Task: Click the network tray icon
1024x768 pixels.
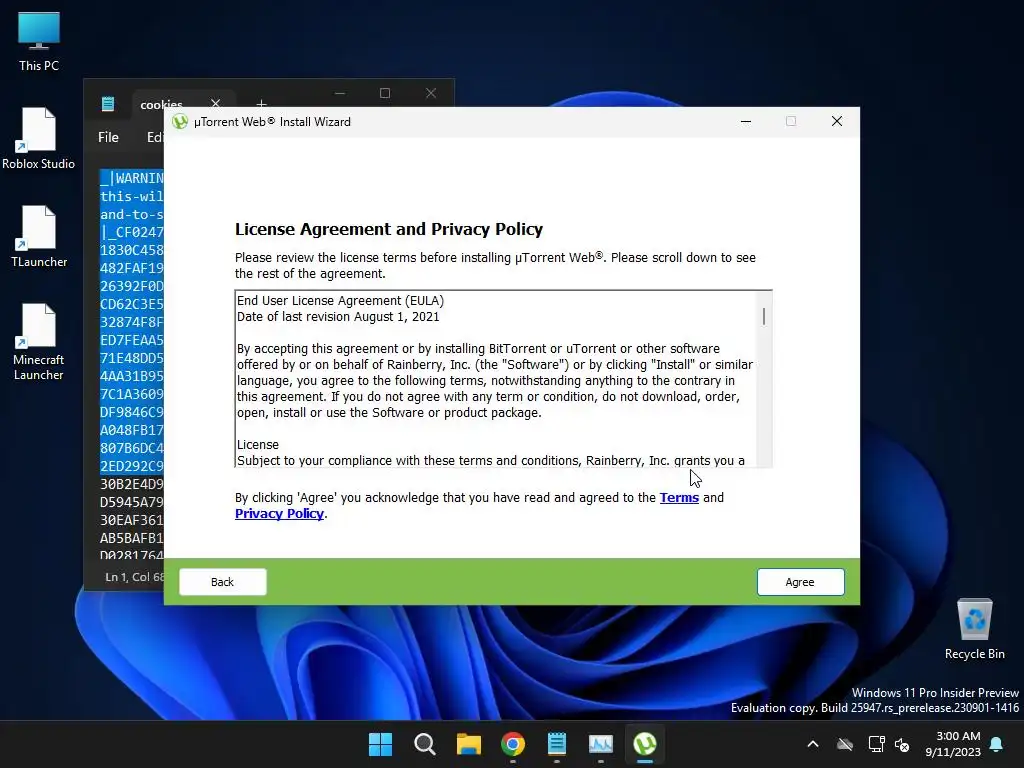Action: pyautogui.click(x=876, y=744)
